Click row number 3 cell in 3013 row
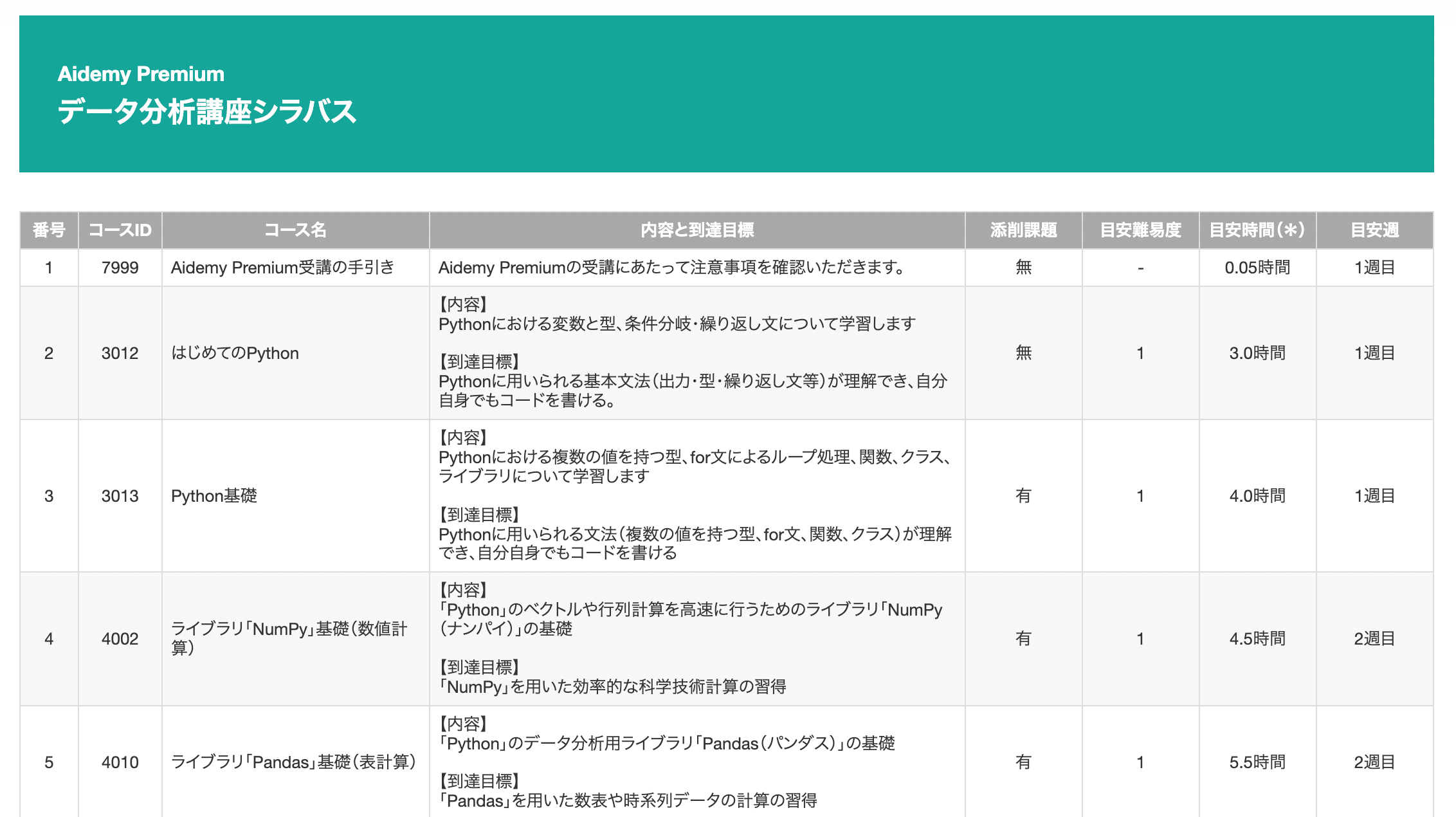Image resolution: width=1456 pixels, height=817 pixels. [x=49, y=496]
